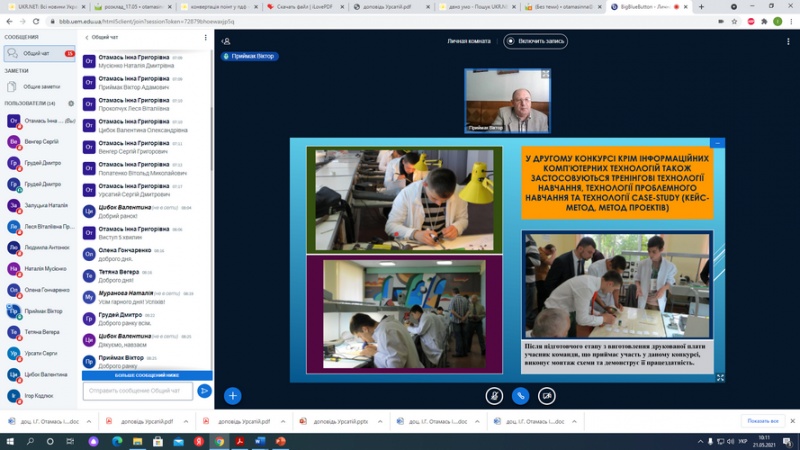Unmute the microphone button
800x450 pixels.
click(x=494, y=395)
